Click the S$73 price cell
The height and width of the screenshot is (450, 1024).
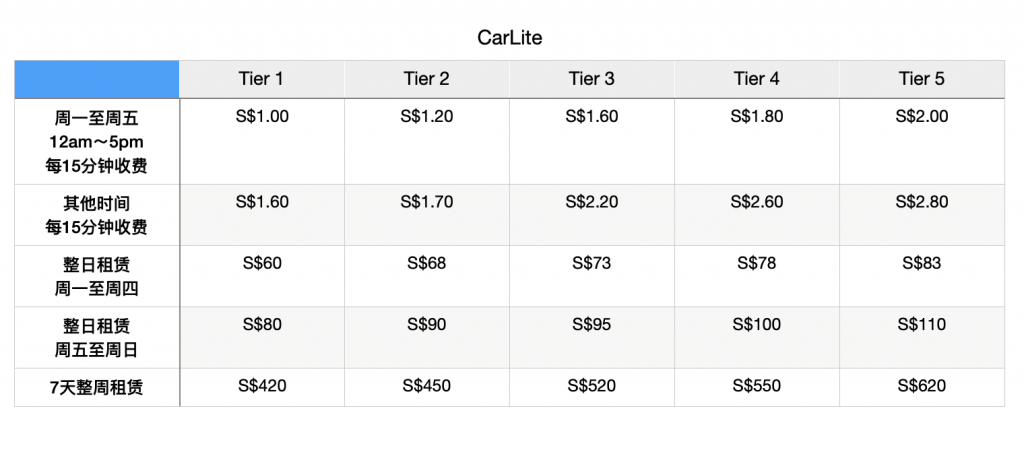coord(592,264)
